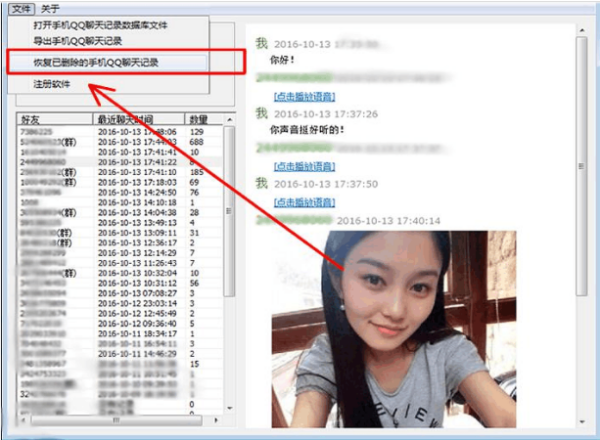
Task: Click message count 56 cell
Action: click(194, 283)
